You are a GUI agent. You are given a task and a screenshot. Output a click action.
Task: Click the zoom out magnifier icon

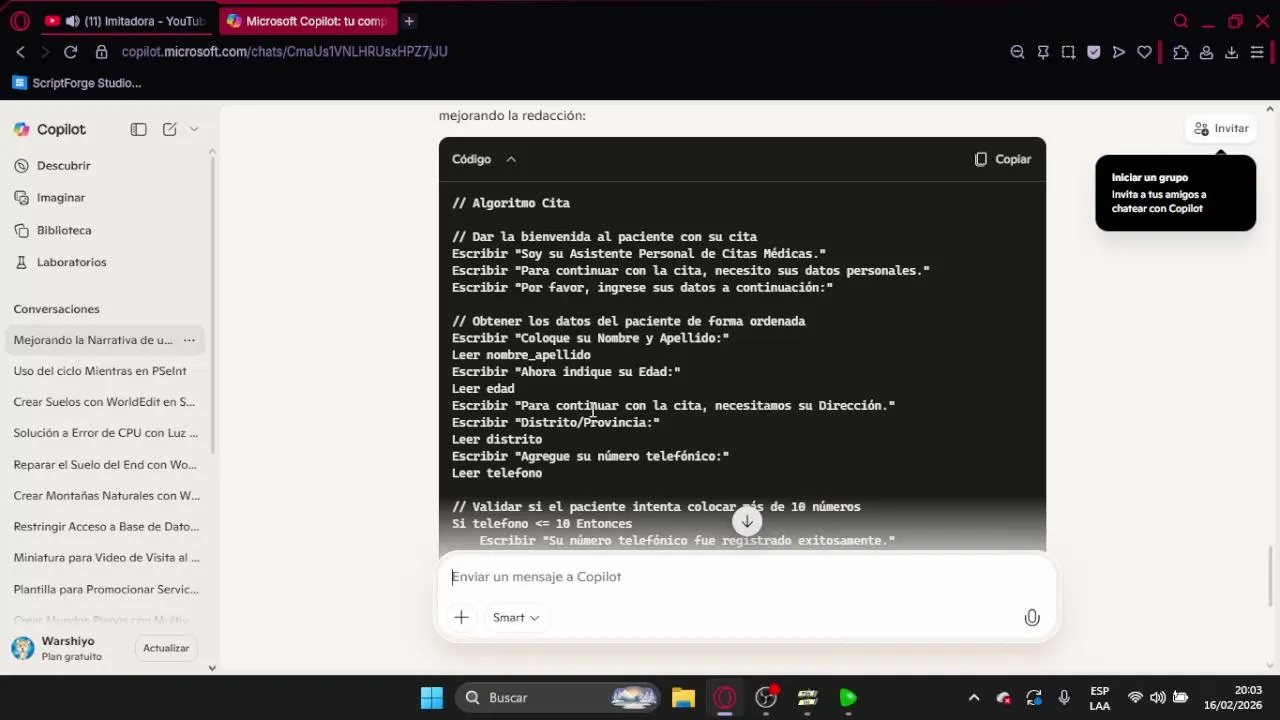click(1017, 52)
